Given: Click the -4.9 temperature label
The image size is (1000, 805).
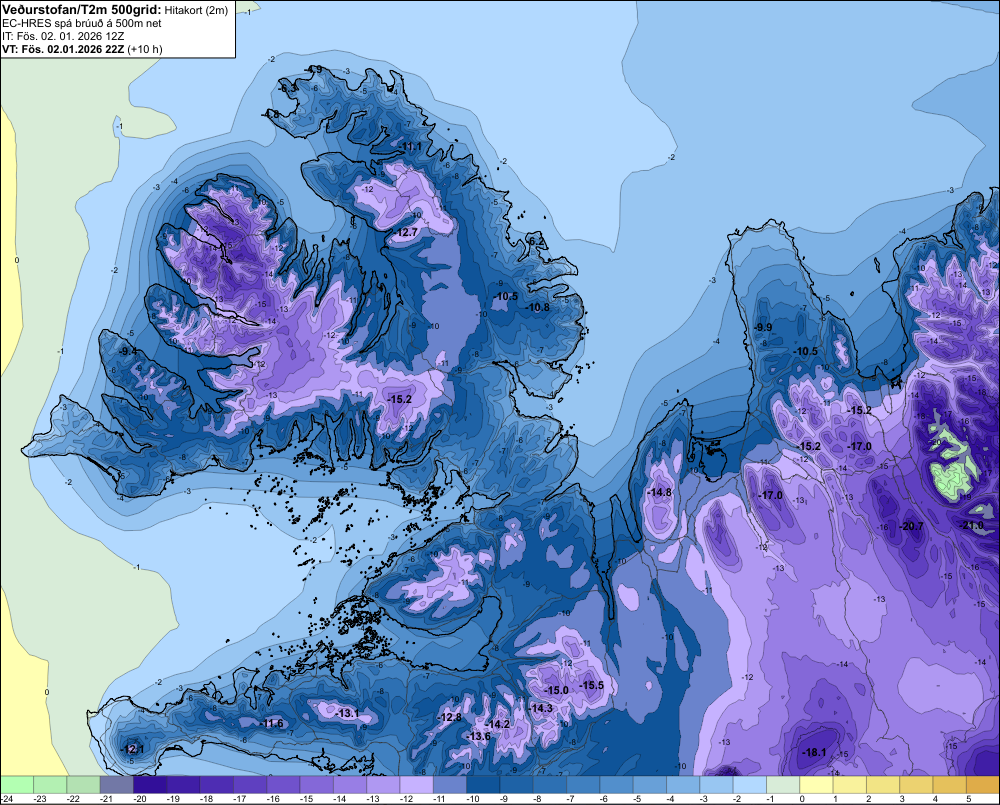Looking at the screenshot, I should [314, 70].
